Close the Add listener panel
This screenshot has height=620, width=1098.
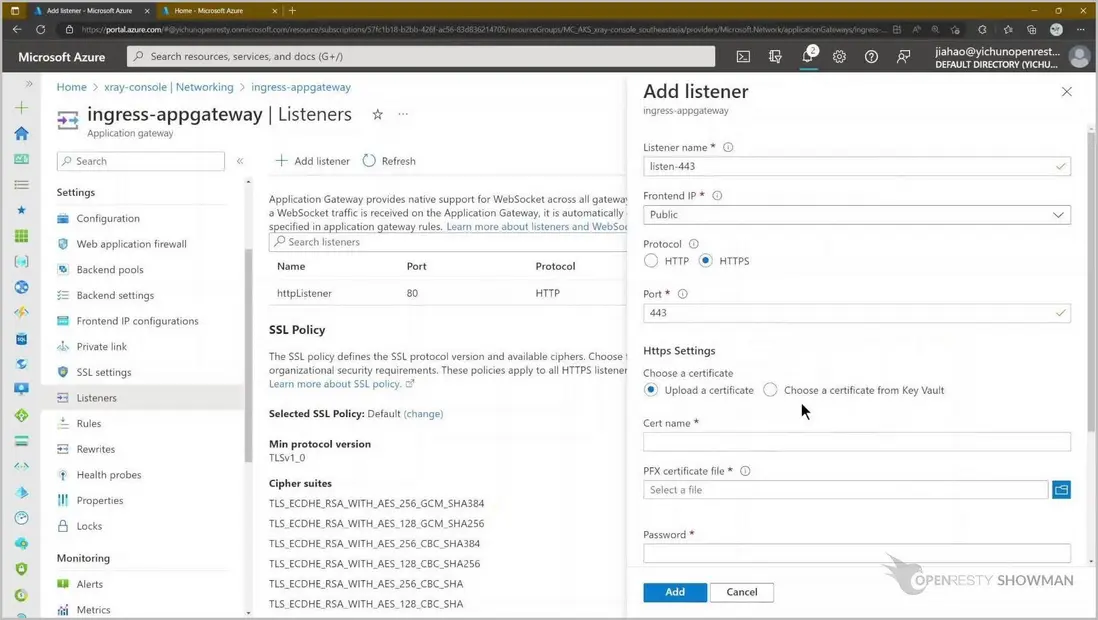pos(1066,92)
